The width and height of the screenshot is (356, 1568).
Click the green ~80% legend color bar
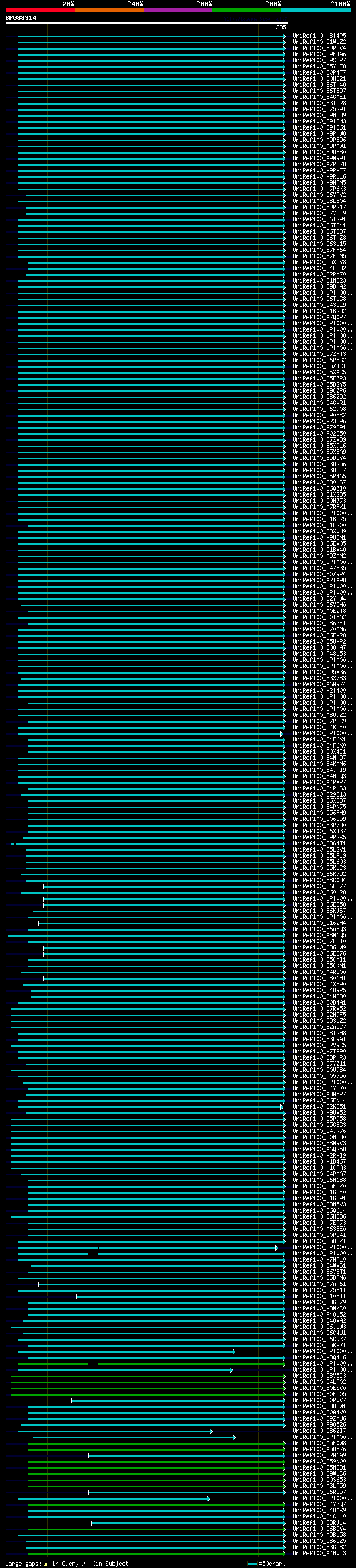point(247,11)
